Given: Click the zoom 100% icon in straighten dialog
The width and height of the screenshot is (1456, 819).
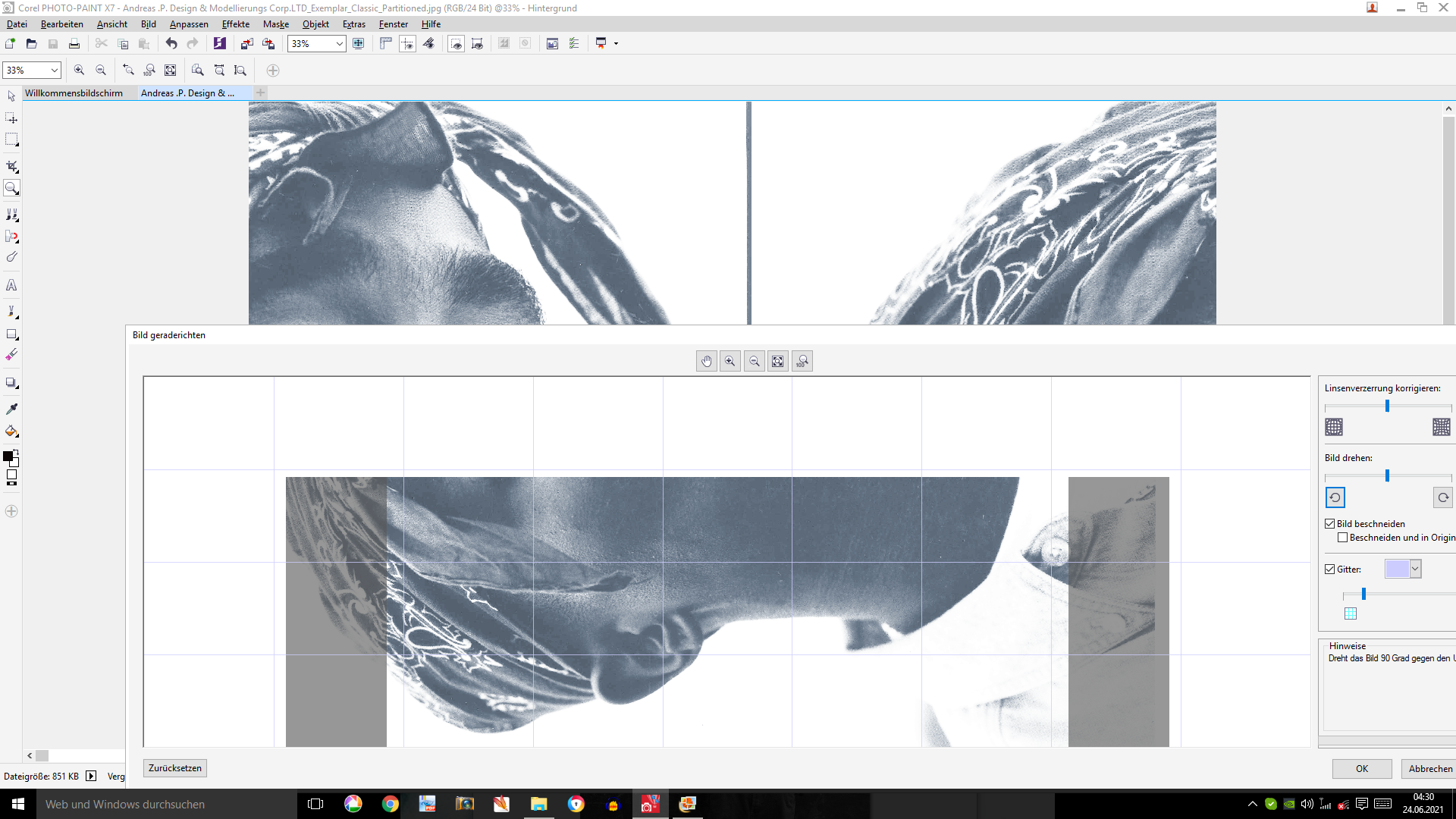Looking at the screenshot, I should tap(802, 362).
